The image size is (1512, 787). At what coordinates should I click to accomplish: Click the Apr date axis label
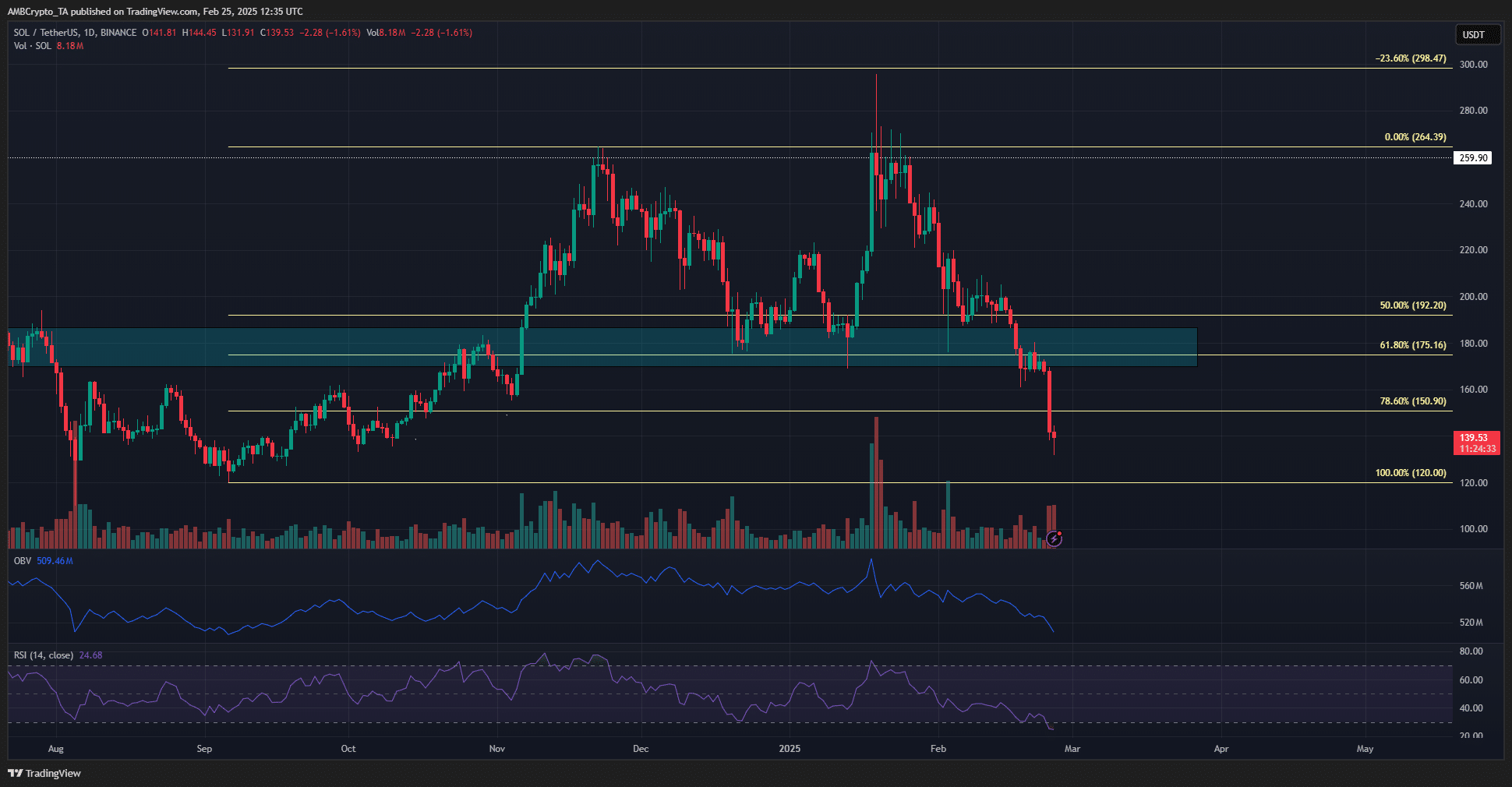tap(1221, 749)
